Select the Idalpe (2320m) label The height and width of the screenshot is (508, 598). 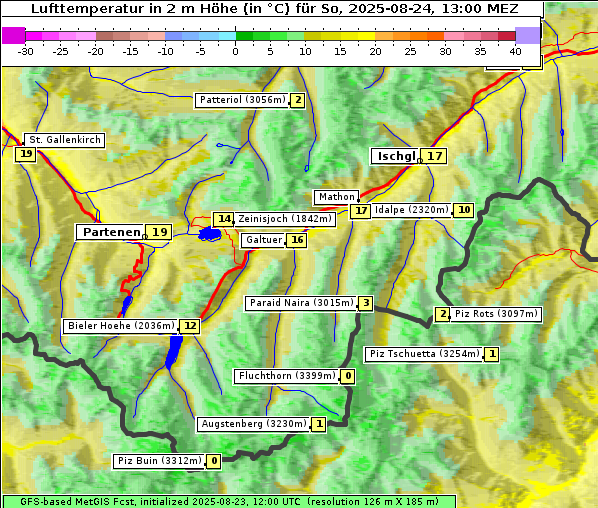pos(412,210)
